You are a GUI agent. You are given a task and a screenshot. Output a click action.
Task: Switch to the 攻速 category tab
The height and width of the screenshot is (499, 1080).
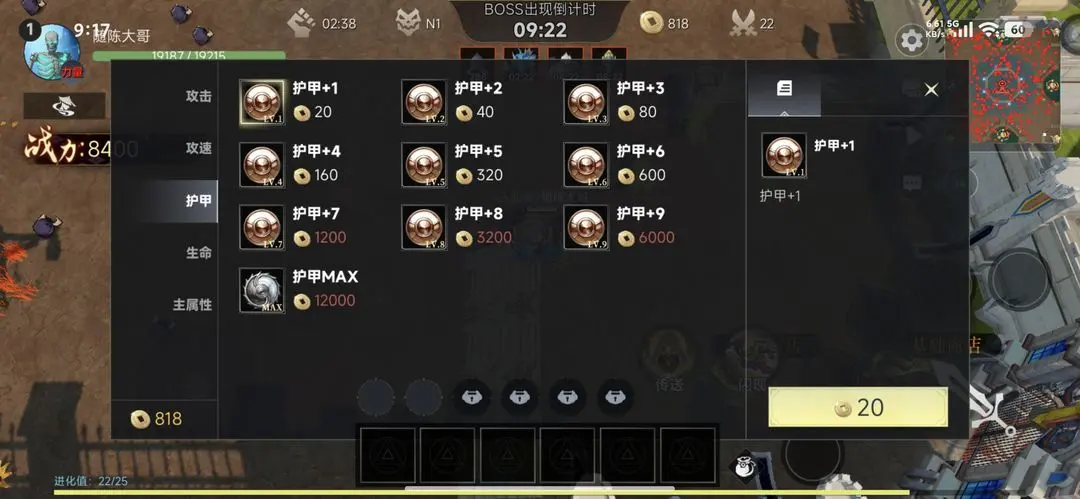click(198, 148)
